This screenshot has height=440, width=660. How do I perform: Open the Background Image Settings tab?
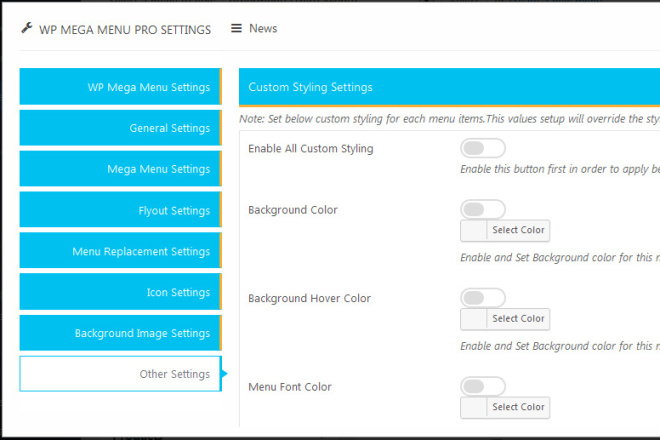120,334
